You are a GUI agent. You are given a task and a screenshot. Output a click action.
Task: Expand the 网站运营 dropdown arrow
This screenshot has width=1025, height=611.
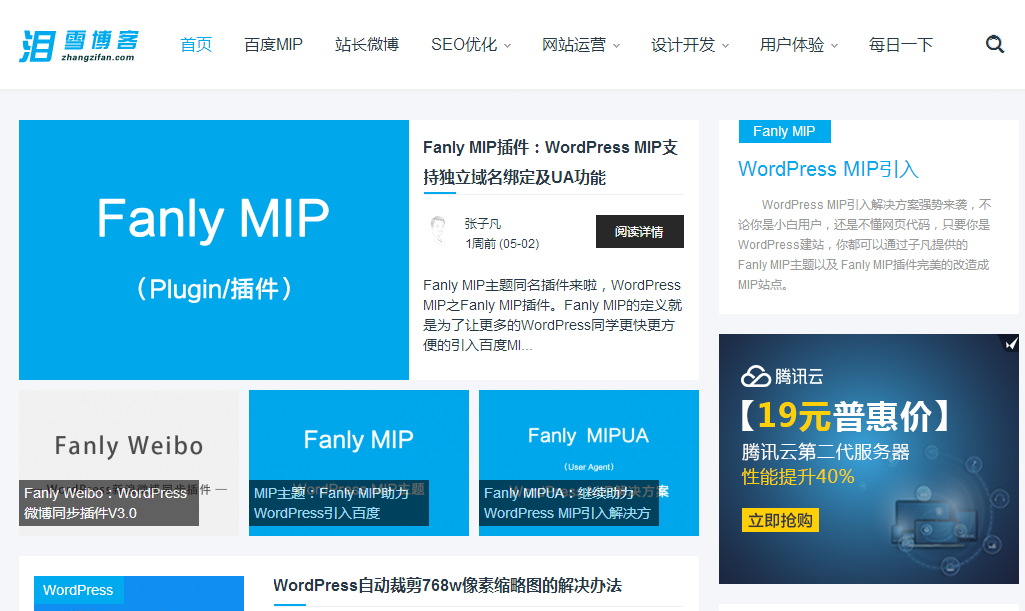(x=616, y=46)
